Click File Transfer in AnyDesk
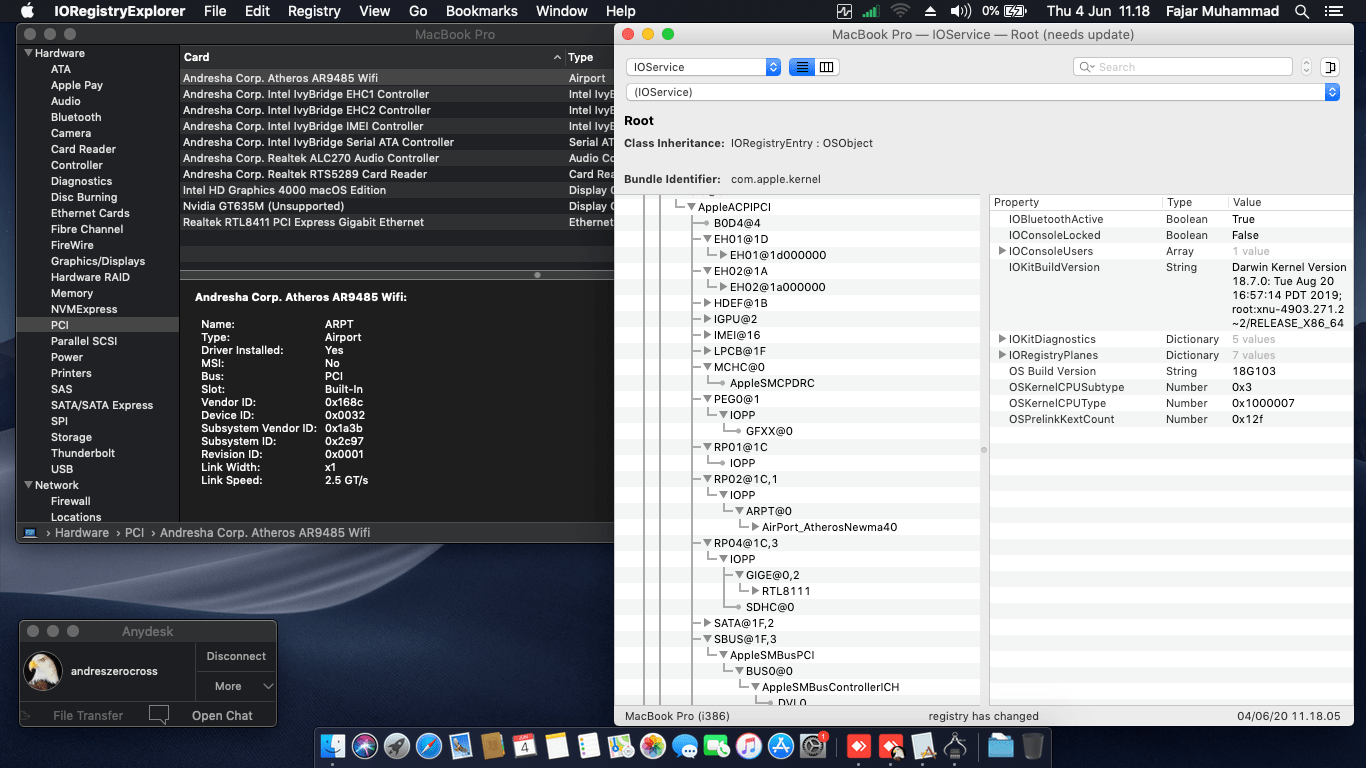 coord(88,715)
